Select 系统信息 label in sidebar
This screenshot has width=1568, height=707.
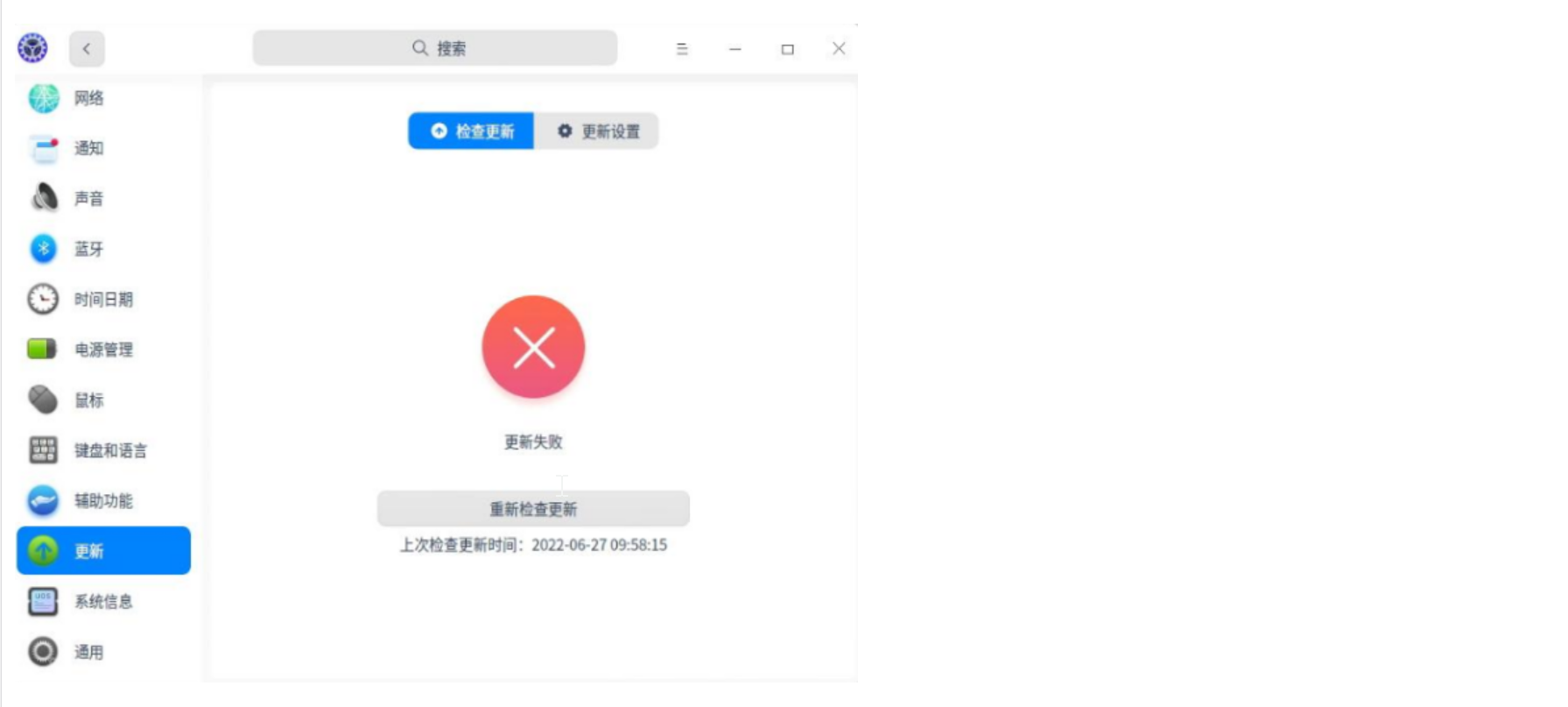pyautogui.click(x=103, y=602)
